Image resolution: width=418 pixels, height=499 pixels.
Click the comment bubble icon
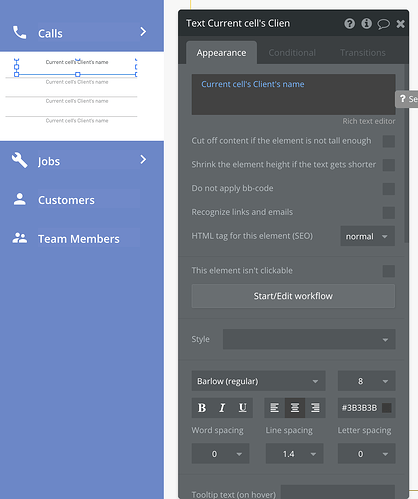click(383, 24)
